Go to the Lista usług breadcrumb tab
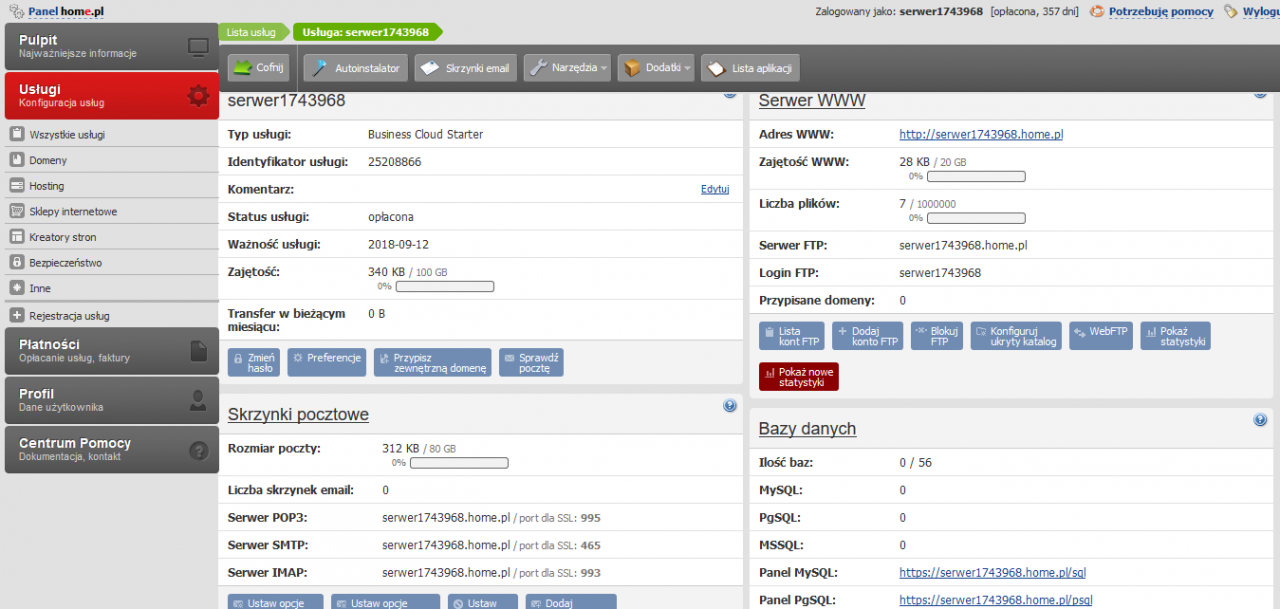This screenshot has height=609, width=1280. (251, 32)
